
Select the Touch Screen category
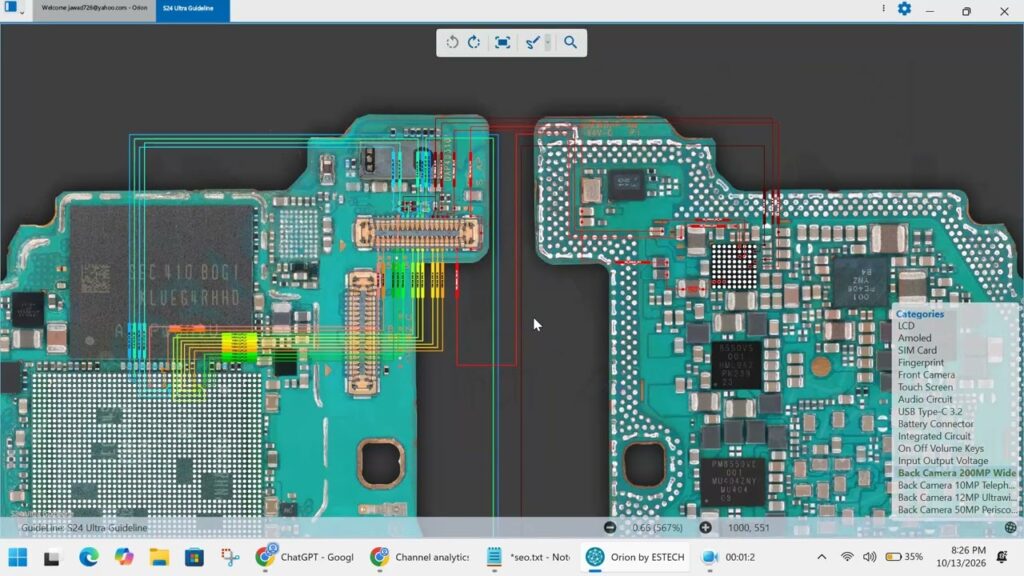tap(925, 387)
